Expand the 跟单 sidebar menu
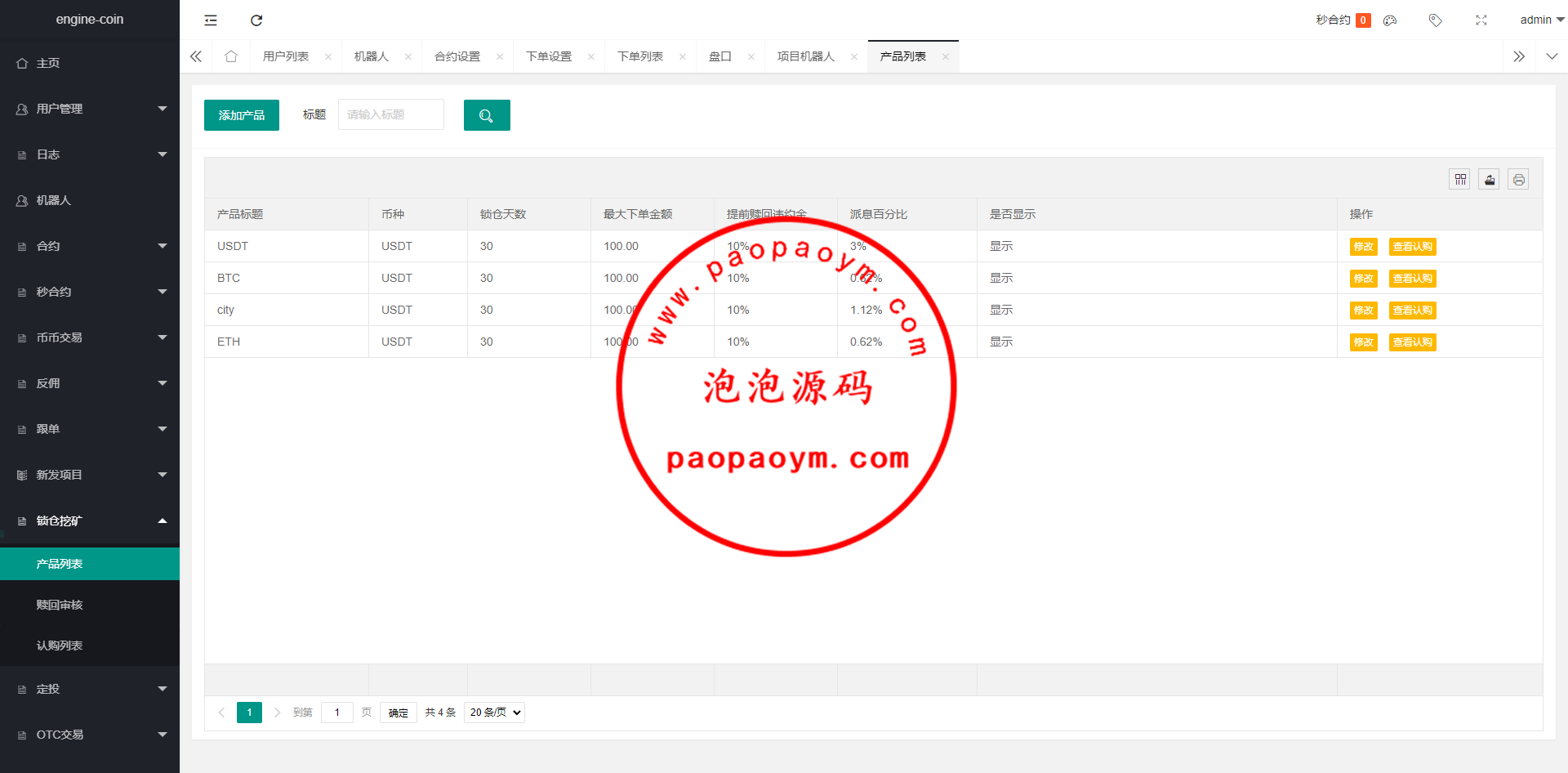Image resolution: width=1568 pixels, height=773 pixels. 90,429
